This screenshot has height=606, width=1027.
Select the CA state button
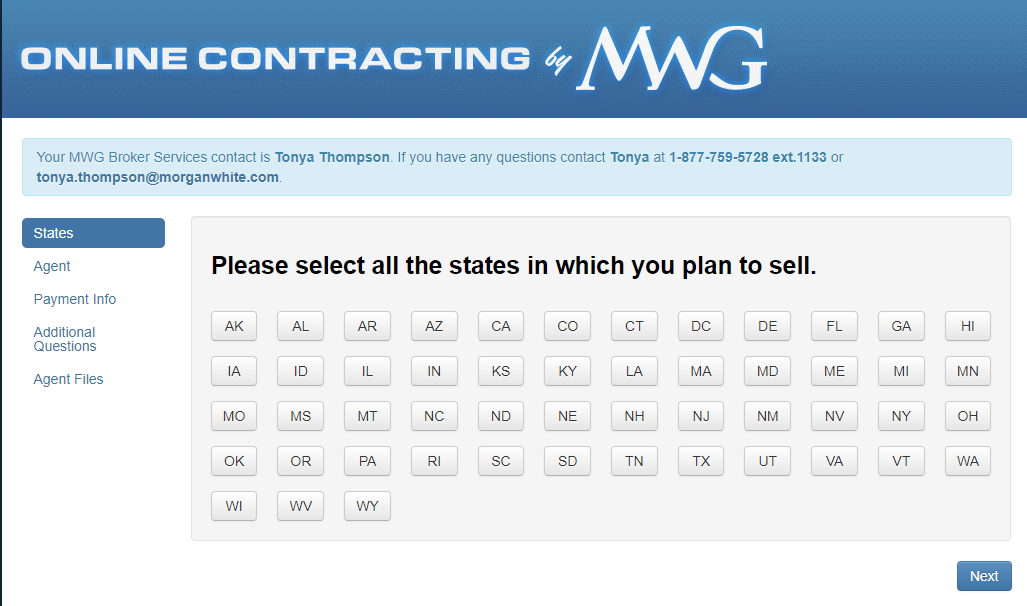pyautogui.click(x=501, y=326)
